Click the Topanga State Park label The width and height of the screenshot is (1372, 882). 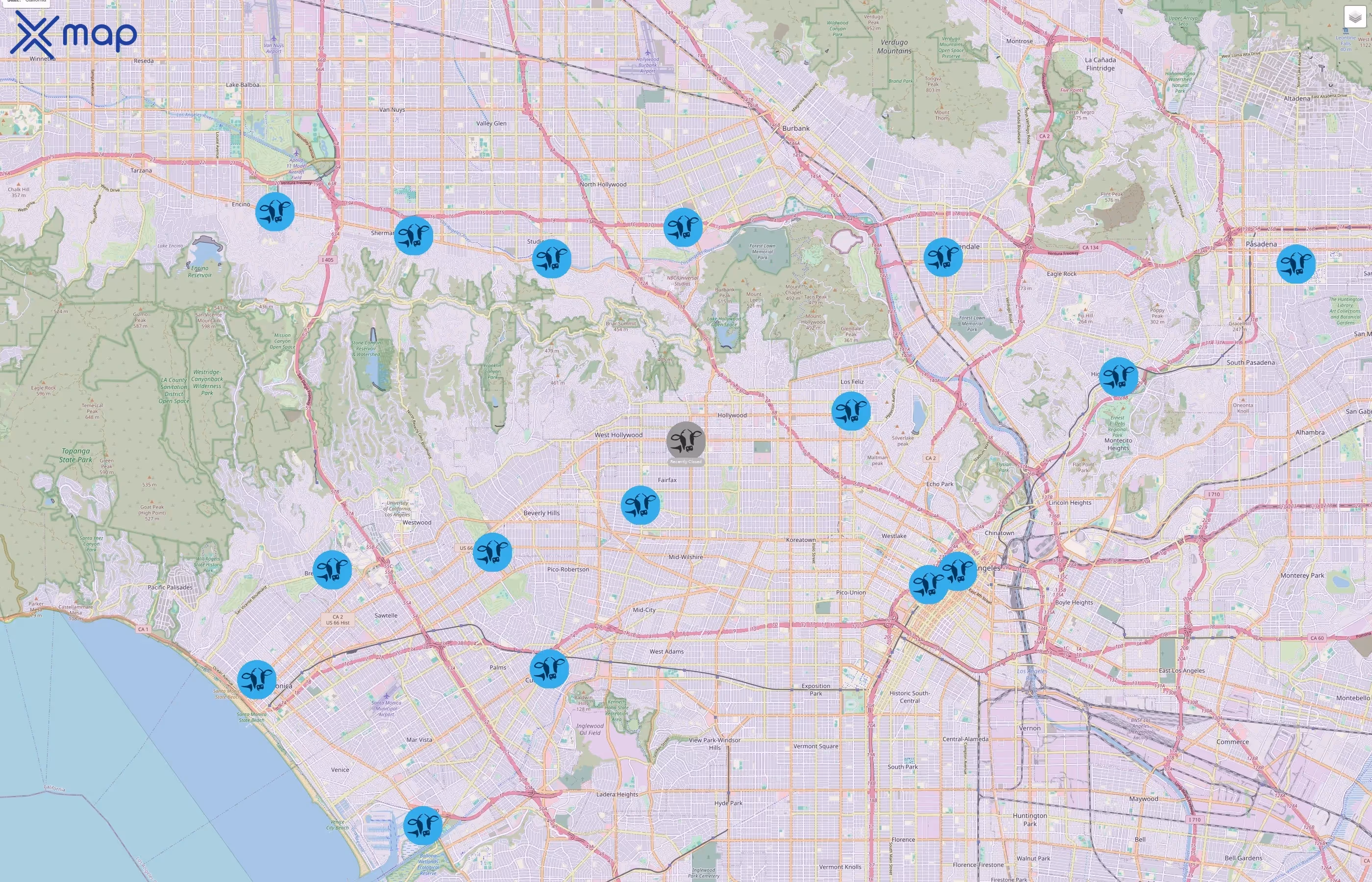(75, 455)
